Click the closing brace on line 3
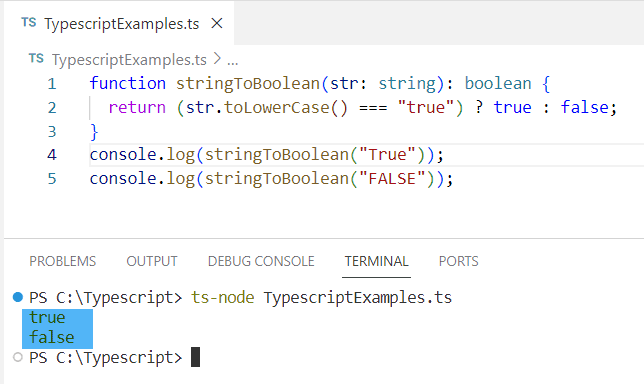 (x=94, y=132)
